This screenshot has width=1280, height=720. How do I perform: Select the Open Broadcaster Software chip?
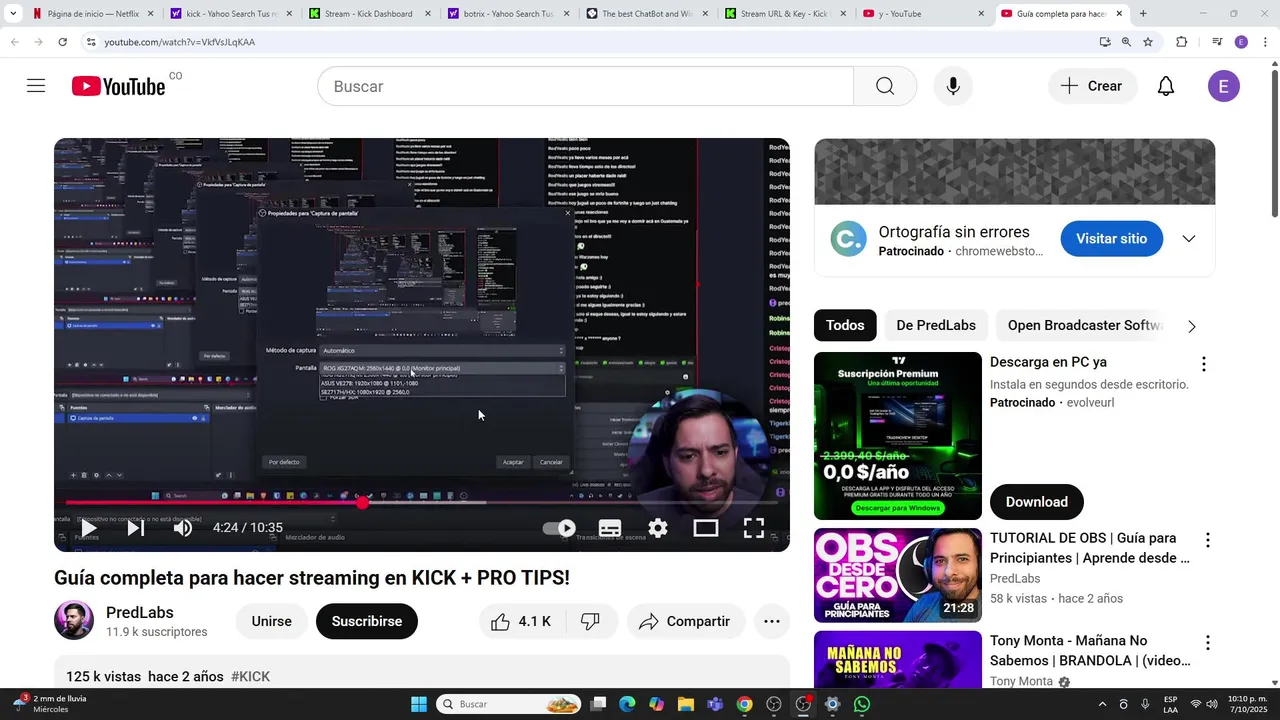[1086, 325]
